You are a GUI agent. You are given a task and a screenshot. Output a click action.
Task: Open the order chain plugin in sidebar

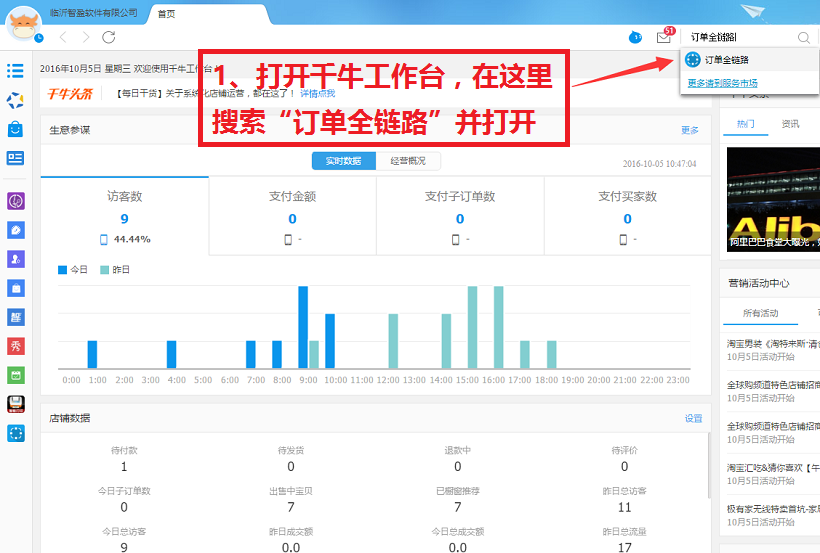[x=16, y=433]
